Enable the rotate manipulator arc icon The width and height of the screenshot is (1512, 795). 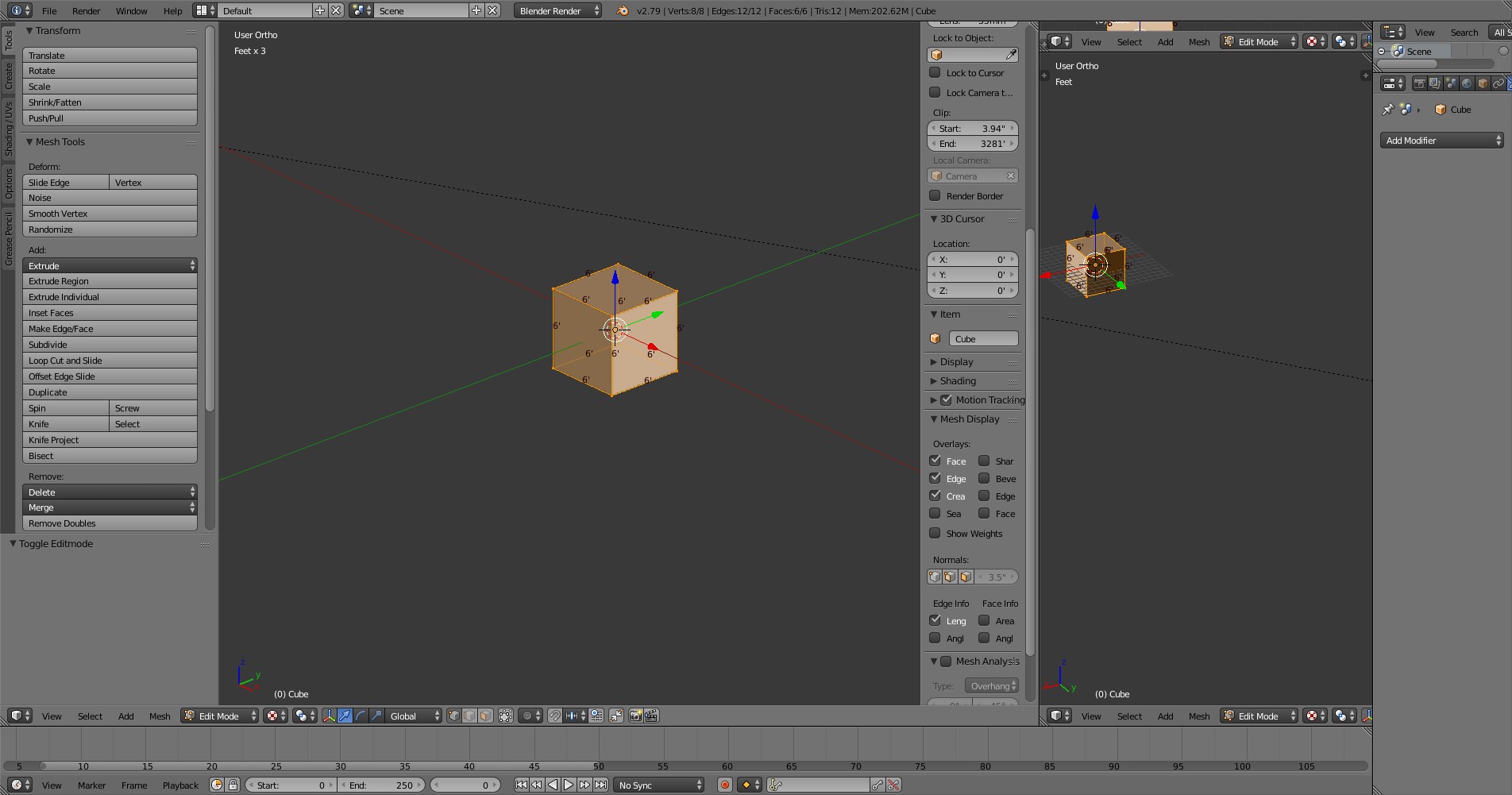(361, 716)
